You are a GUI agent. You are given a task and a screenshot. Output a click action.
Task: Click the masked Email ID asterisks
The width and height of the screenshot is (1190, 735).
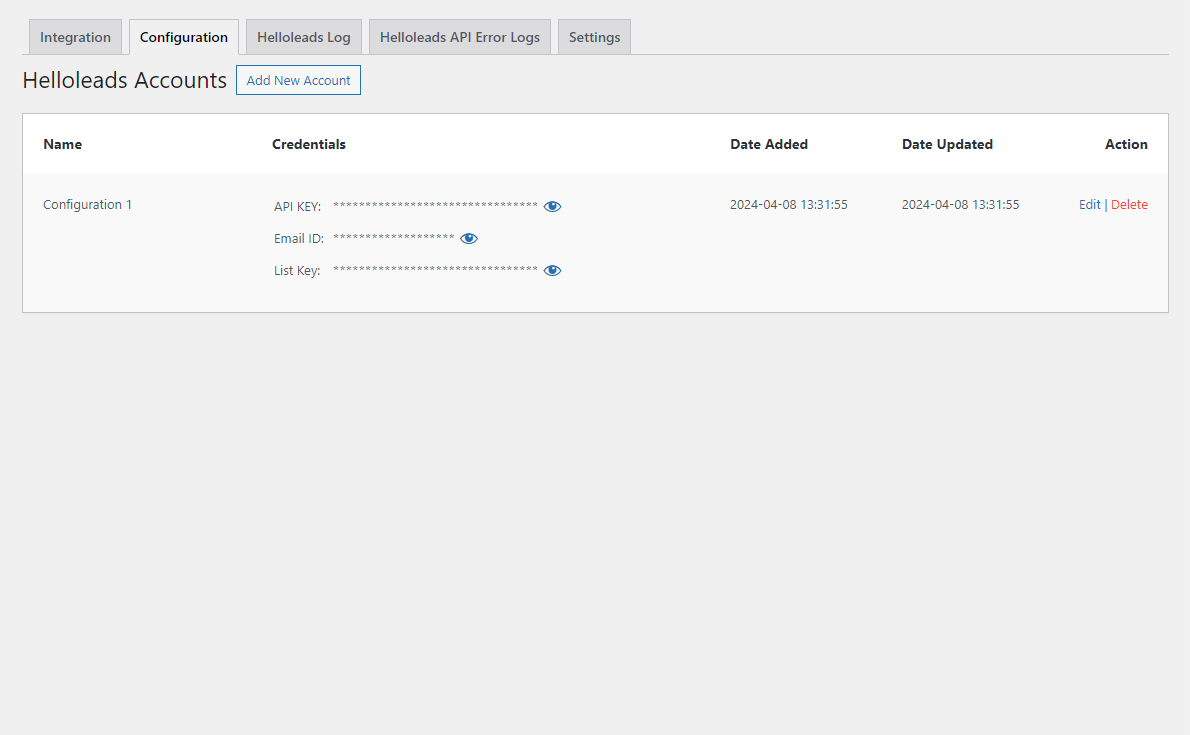(394, 238)
